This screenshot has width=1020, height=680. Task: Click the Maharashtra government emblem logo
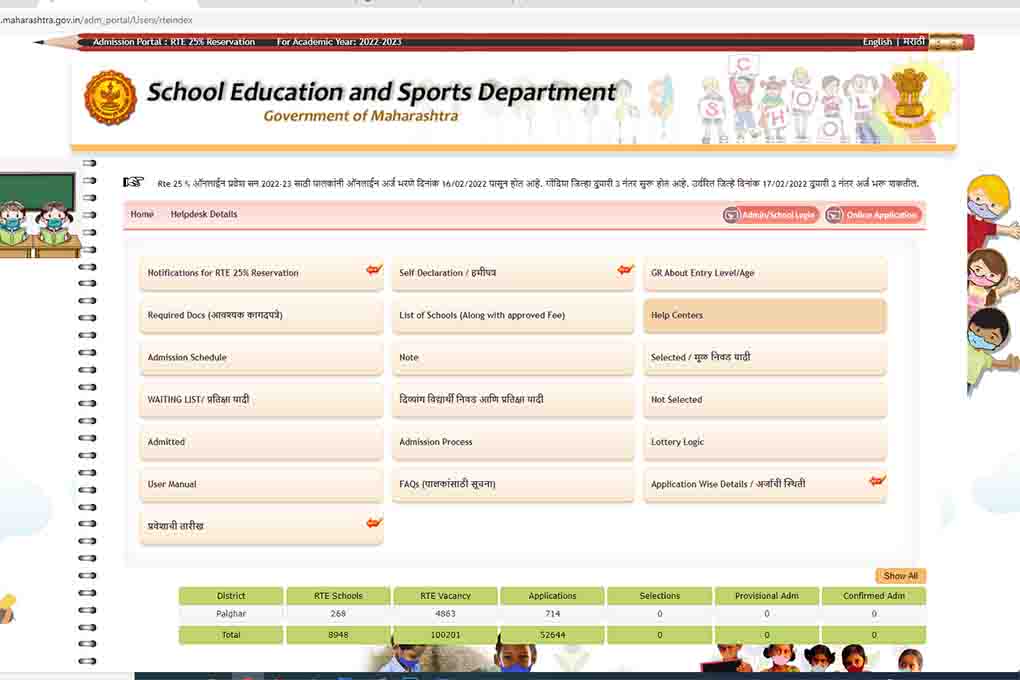point(110,97)
